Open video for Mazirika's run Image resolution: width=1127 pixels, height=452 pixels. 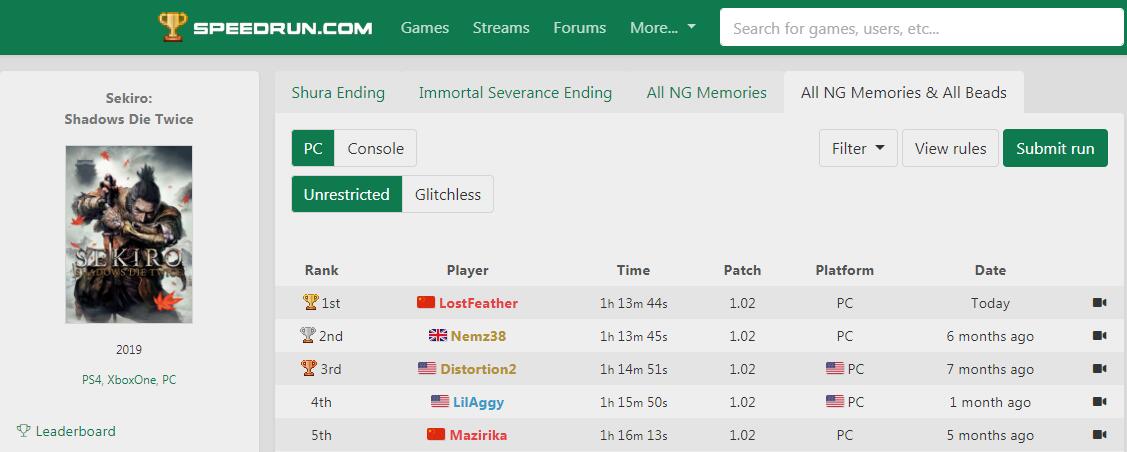[1100, 435]
